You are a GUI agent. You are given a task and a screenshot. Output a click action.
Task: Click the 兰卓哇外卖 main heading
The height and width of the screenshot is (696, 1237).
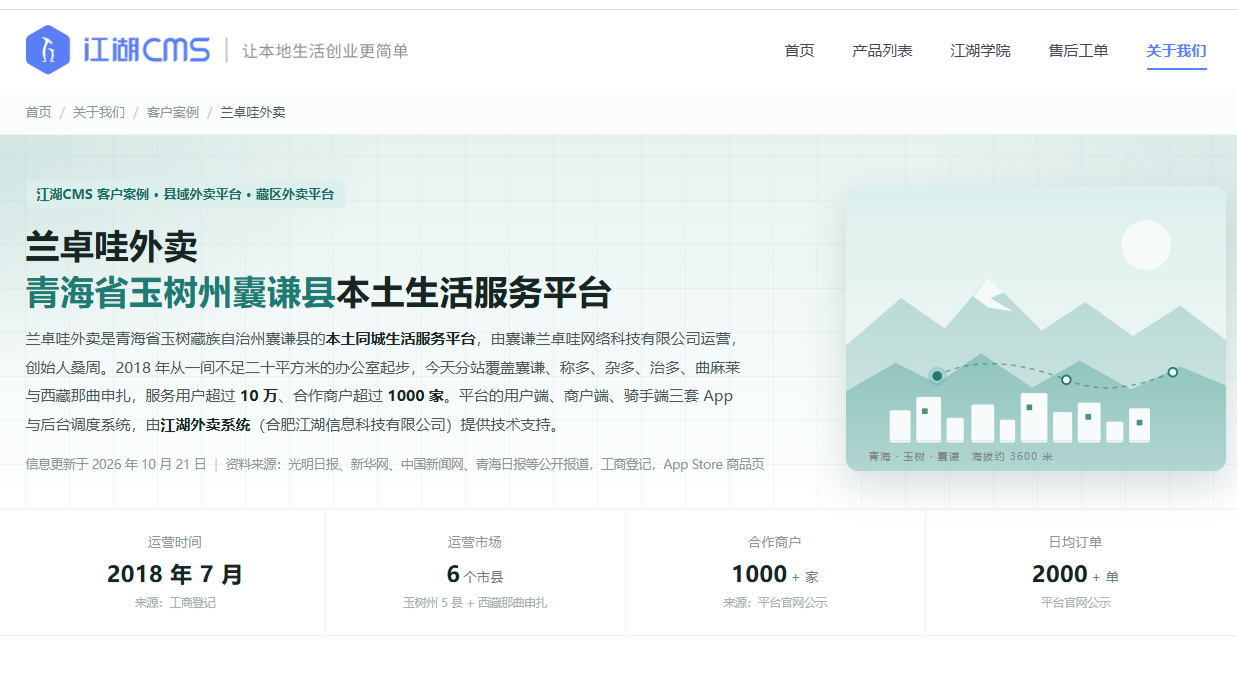112,246
